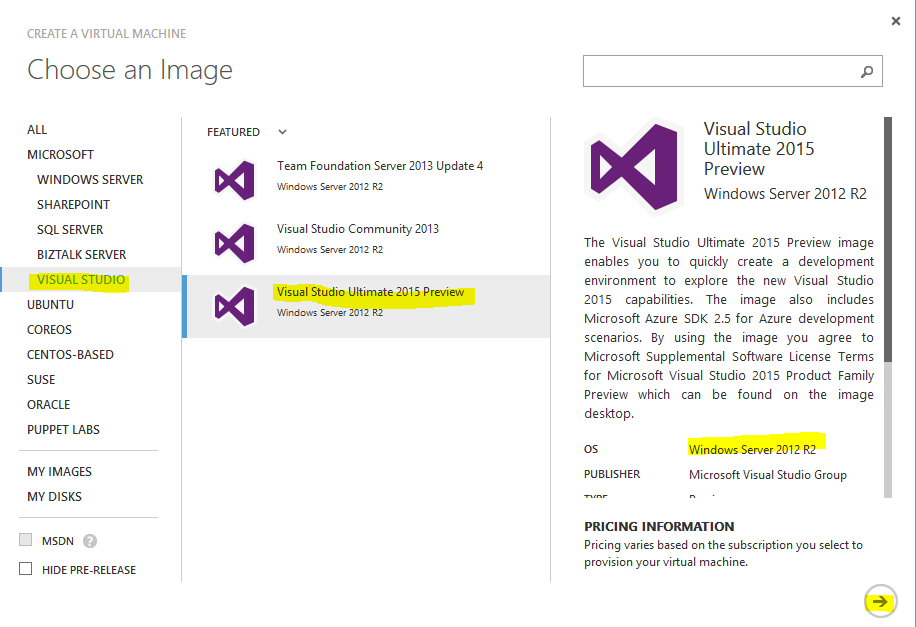Show Ubuntu images
Screen dimensions: 916x627
point(50,305)
